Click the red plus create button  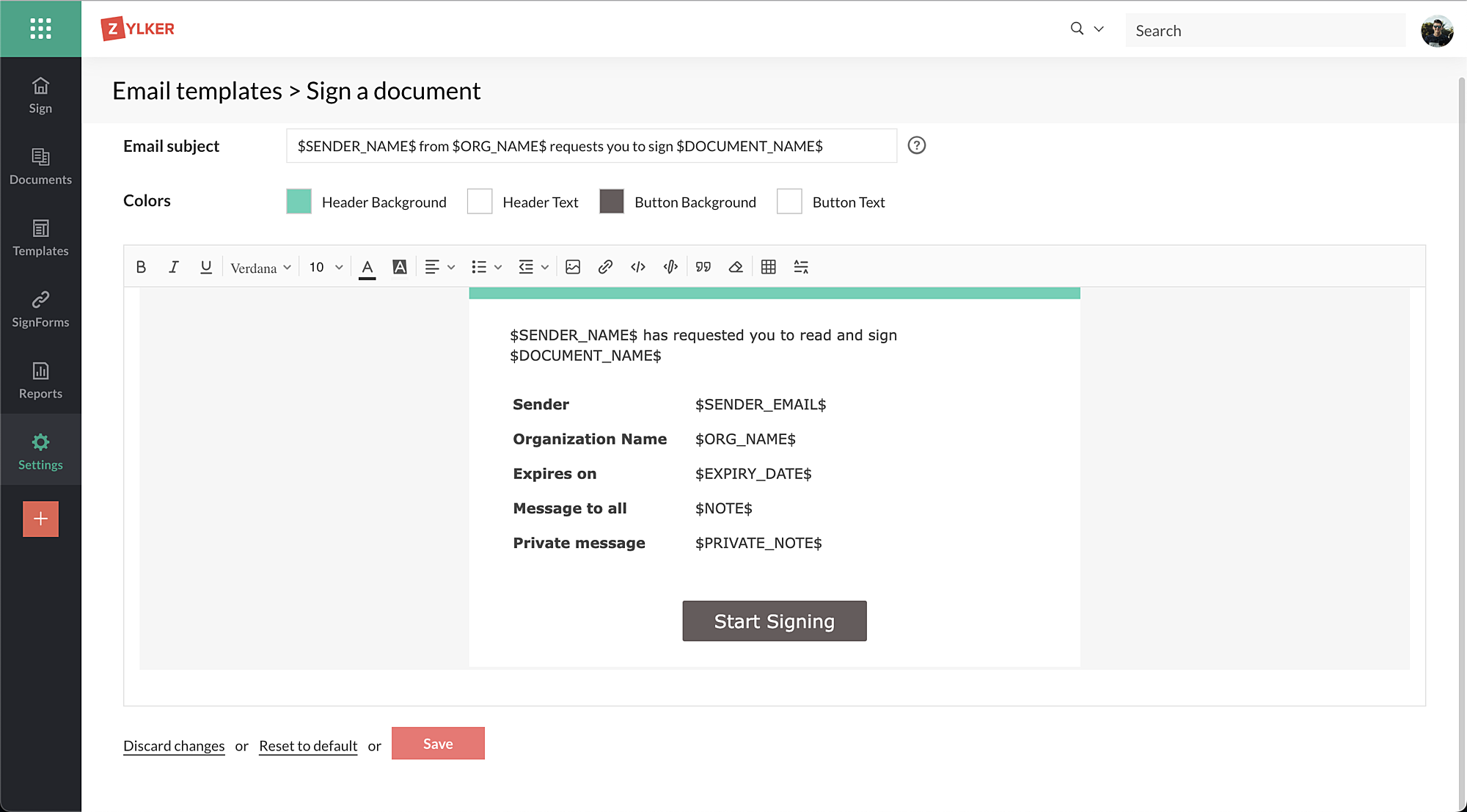pyautogui.click(x=40, y=519)
